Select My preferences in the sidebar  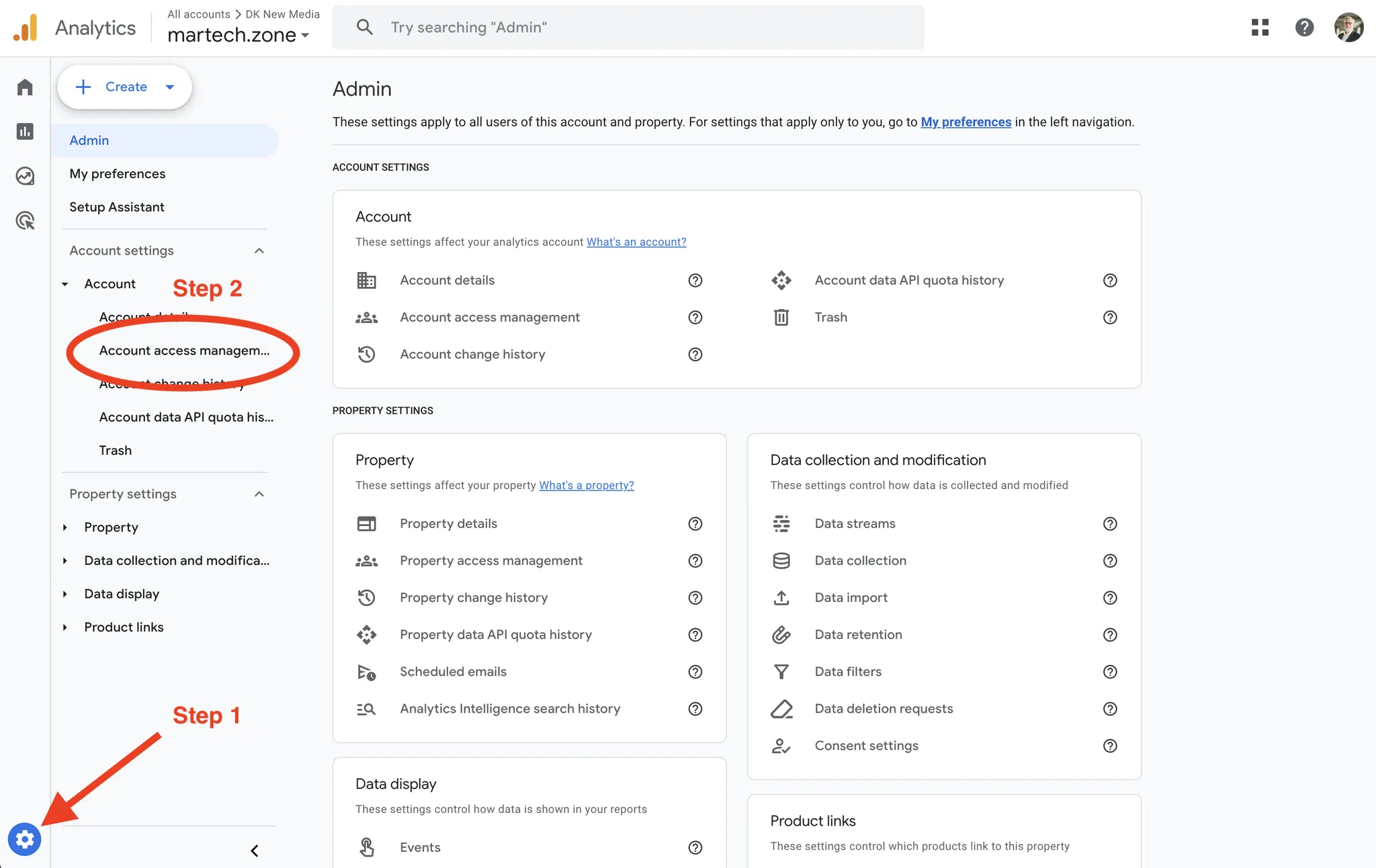click(118, 174)
